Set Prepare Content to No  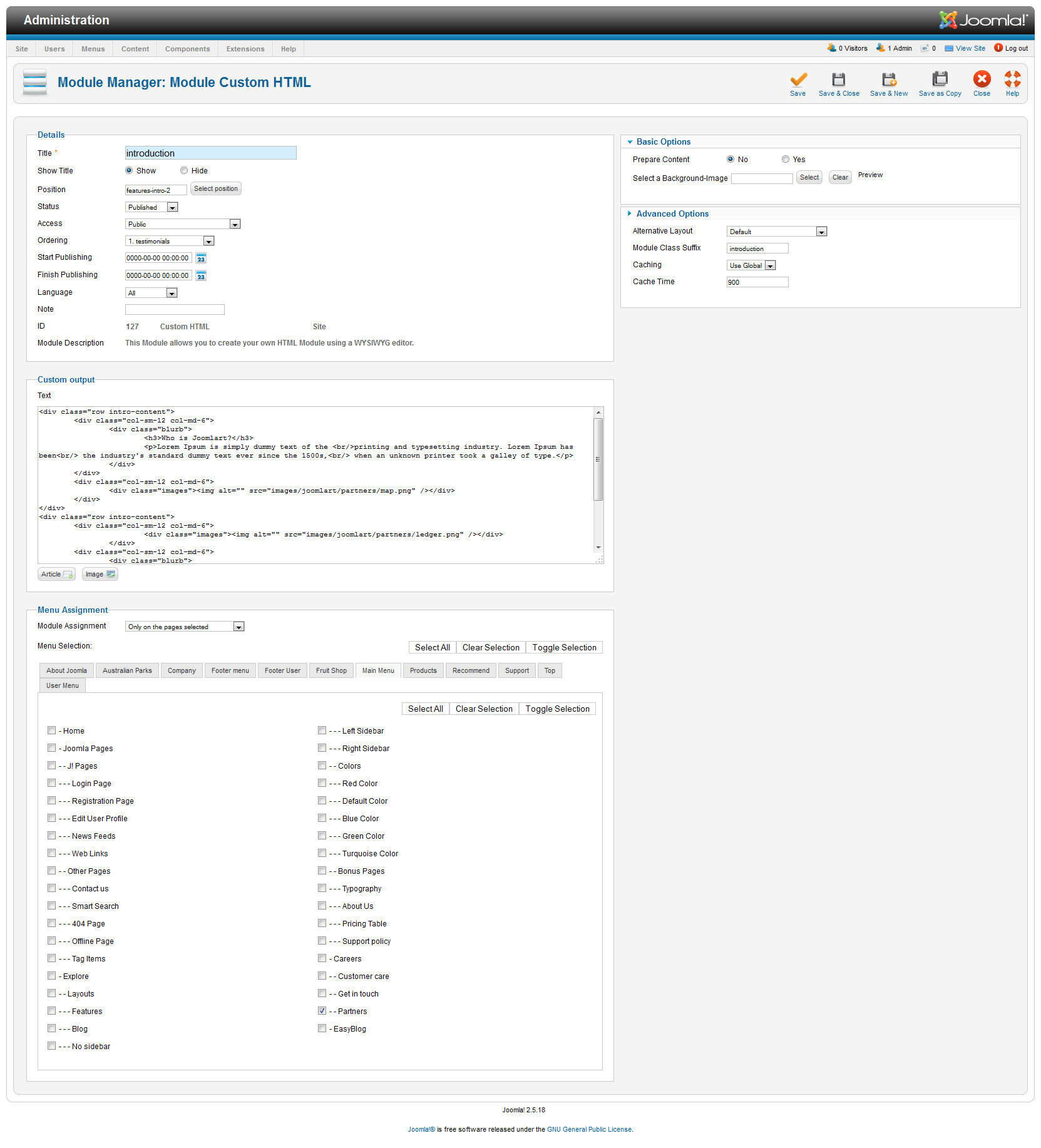click(x=731, y=159)
